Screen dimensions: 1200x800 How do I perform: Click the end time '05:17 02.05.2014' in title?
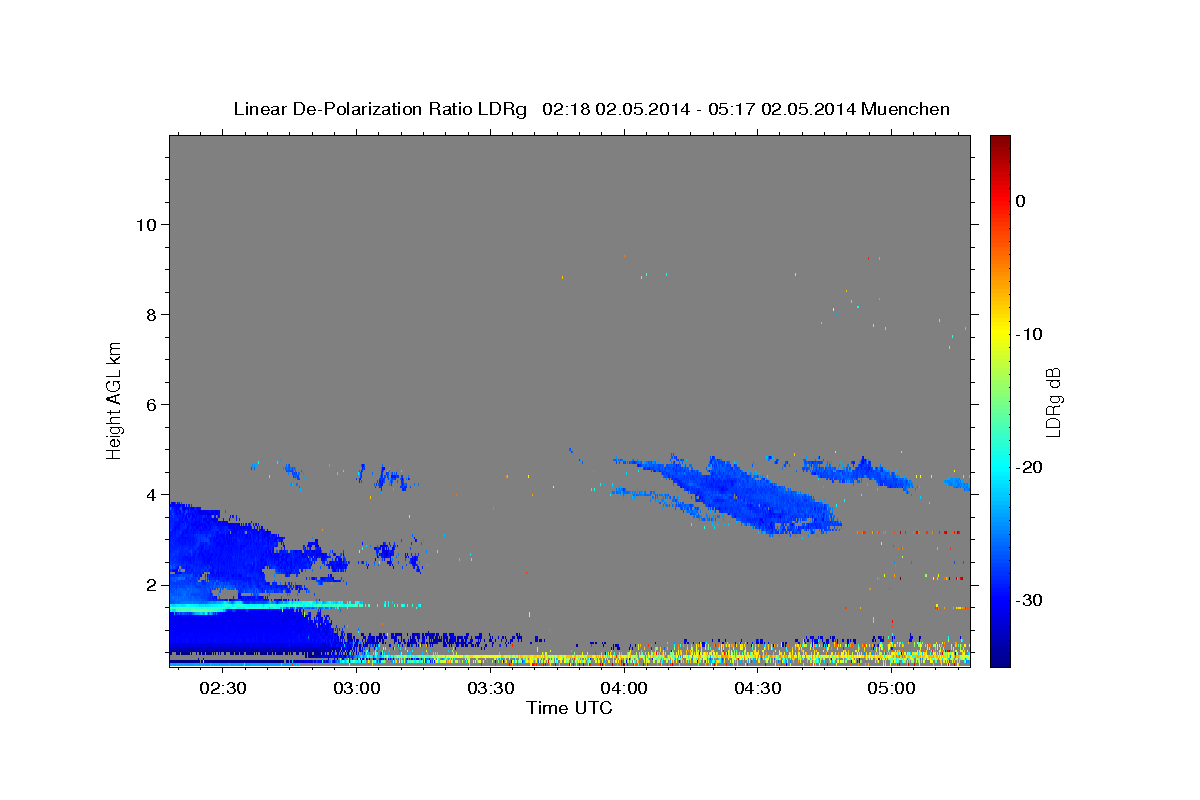click(781, 109)
